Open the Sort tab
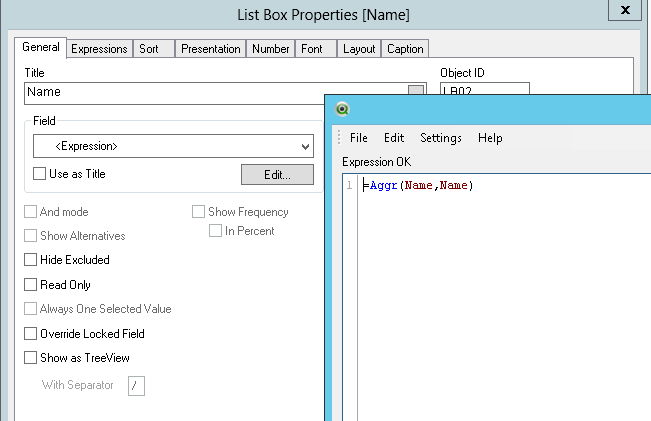 153,49
